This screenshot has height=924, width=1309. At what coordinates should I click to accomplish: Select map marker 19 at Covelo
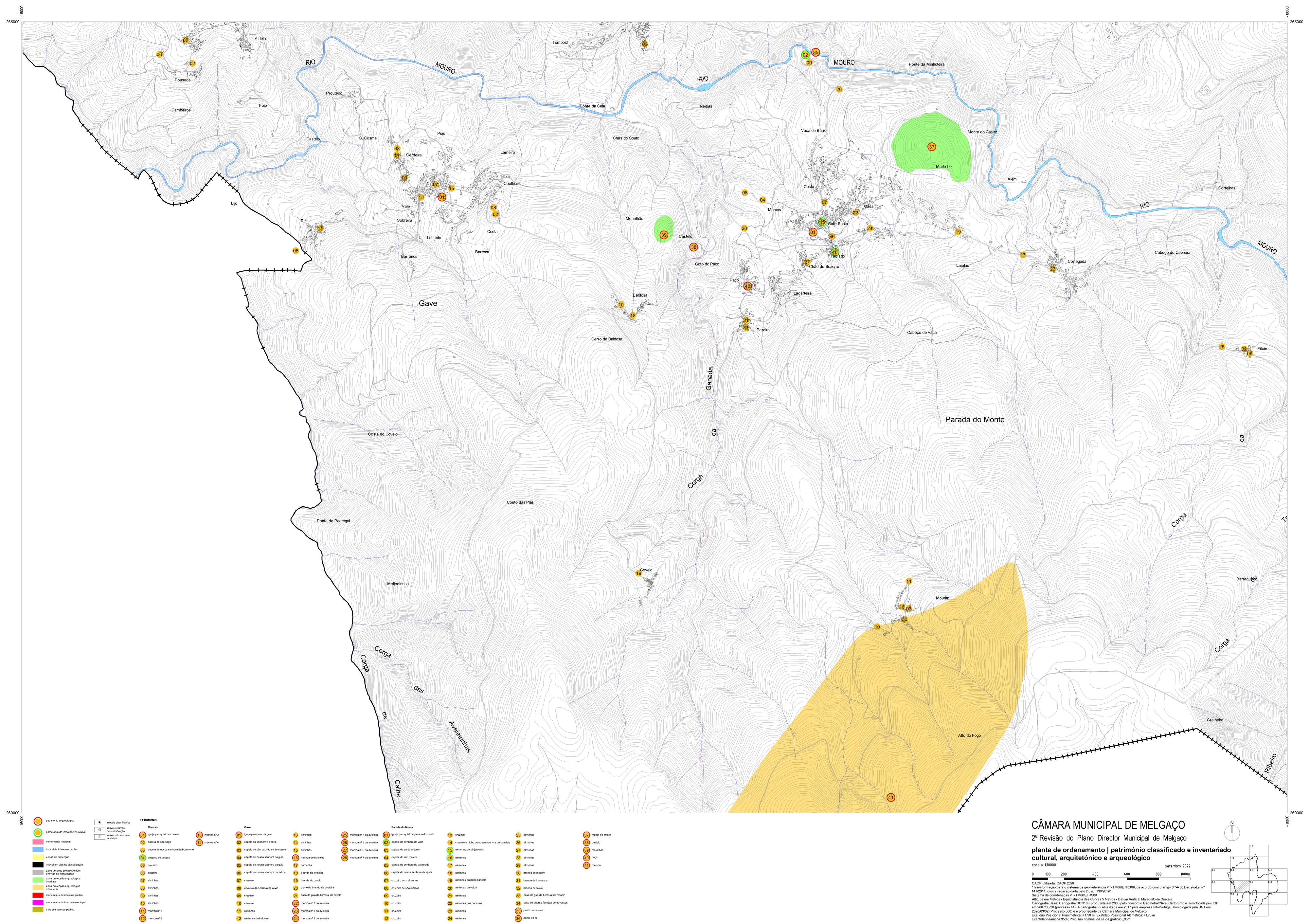pyautogui.click(x=638, y=573)
